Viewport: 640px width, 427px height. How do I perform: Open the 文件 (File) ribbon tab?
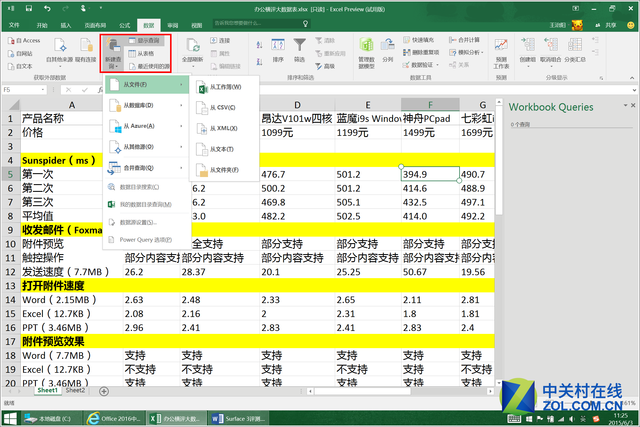click(14, 25)
